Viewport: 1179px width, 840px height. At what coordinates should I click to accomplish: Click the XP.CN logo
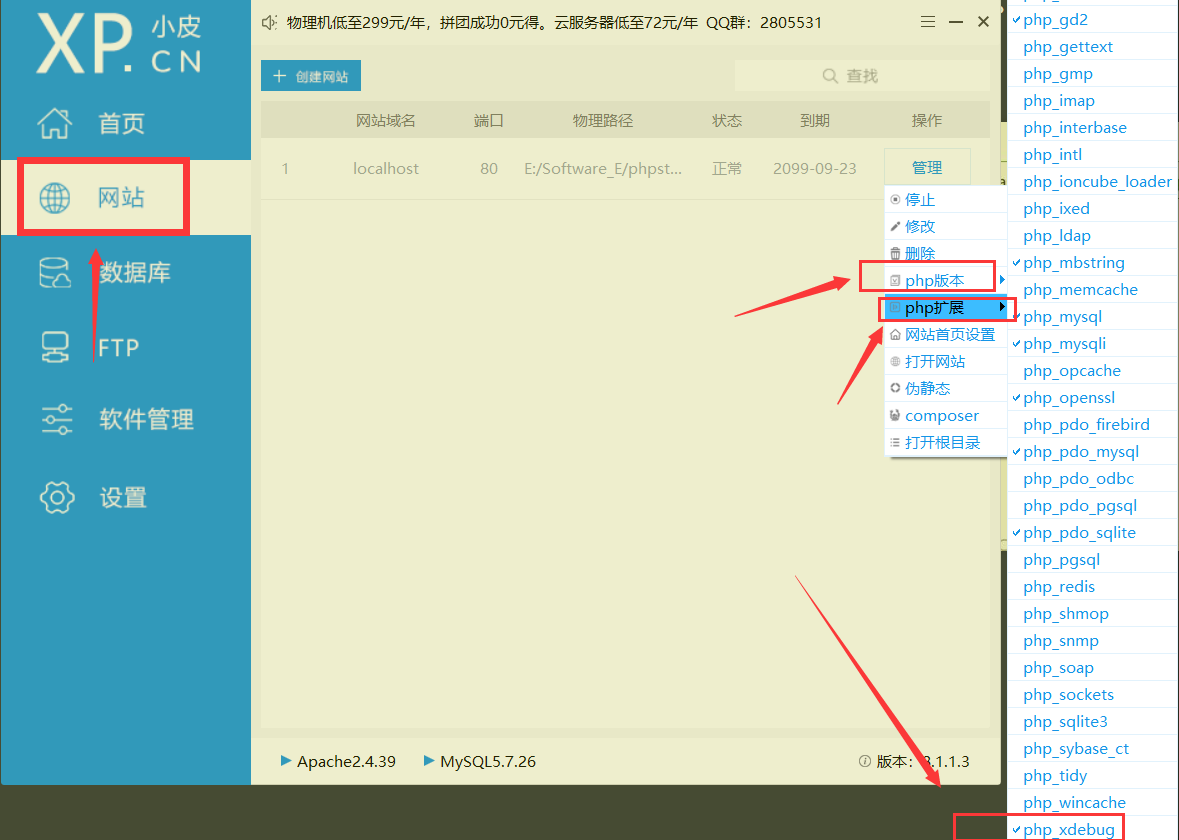pyautogui.click(x=120, y=43)
